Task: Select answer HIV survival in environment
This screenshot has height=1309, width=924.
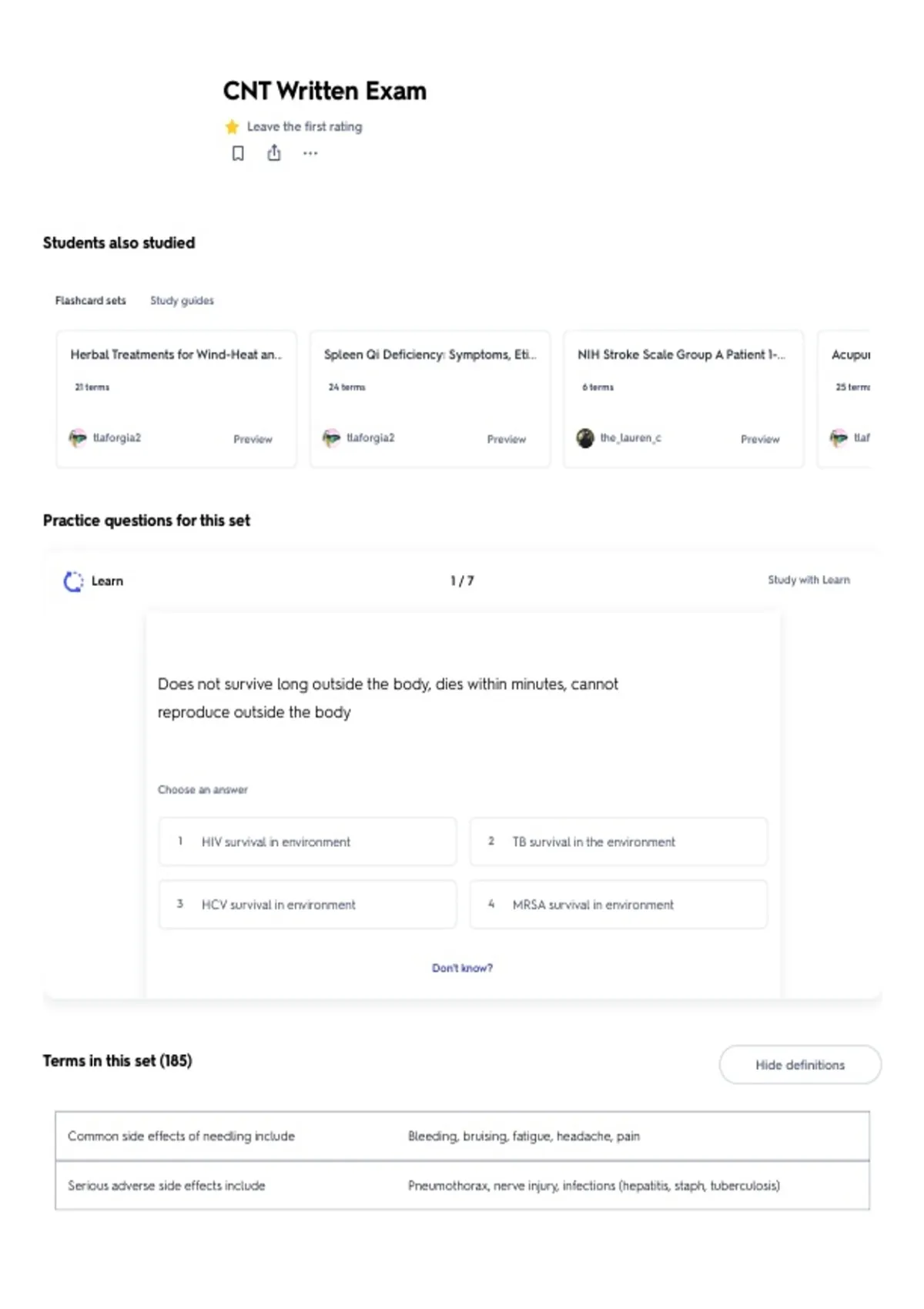Action: pos(307,842)
